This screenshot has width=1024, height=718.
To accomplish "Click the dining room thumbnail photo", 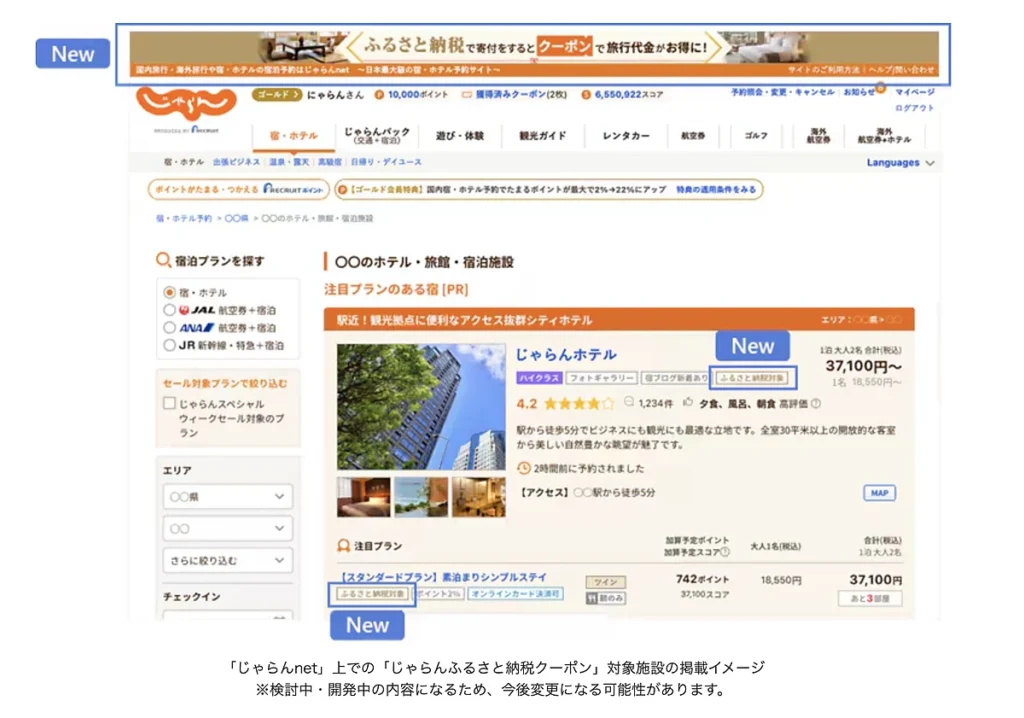I will [x=478, y=497].
